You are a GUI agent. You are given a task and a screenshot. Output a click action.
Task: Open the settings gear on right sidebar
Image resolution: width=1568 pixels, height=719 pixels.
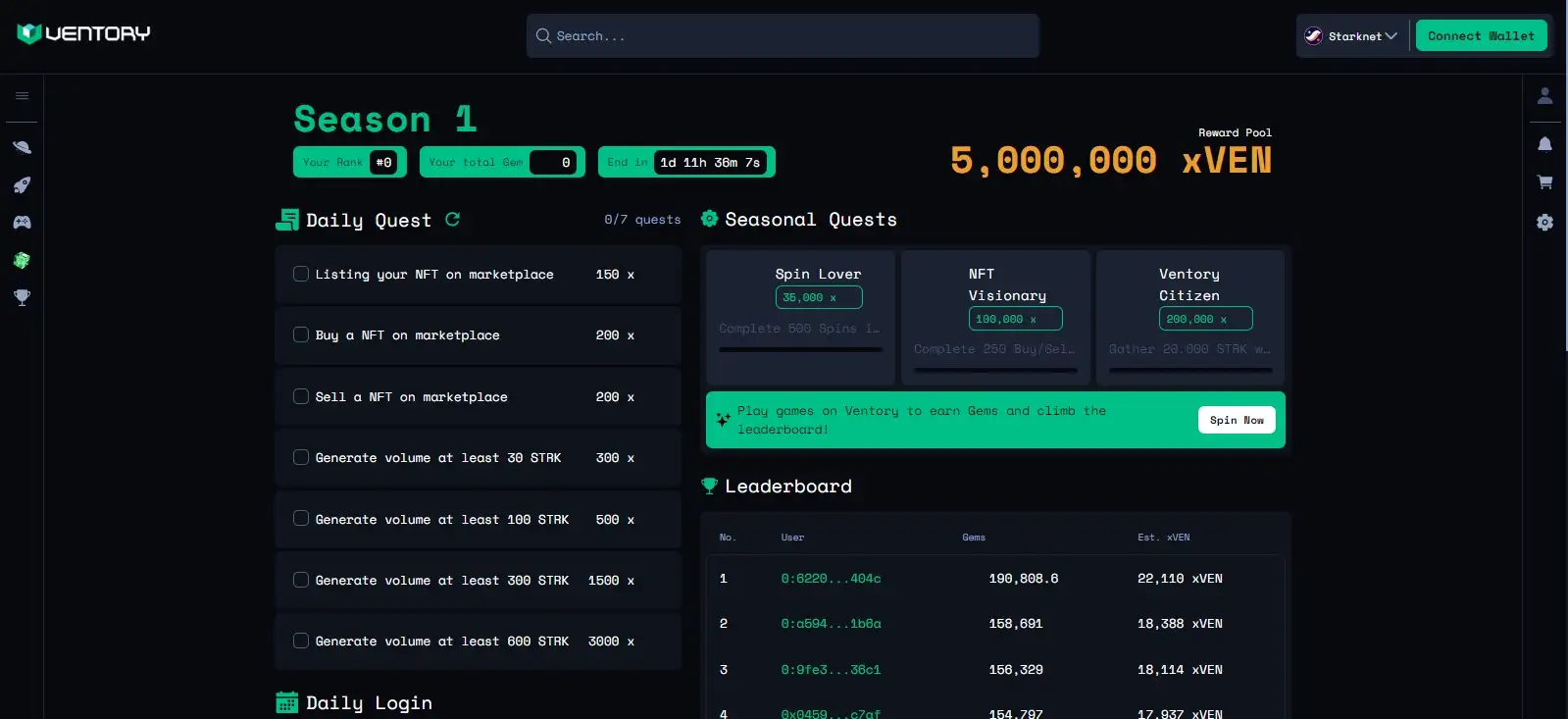pos(1544,223)
